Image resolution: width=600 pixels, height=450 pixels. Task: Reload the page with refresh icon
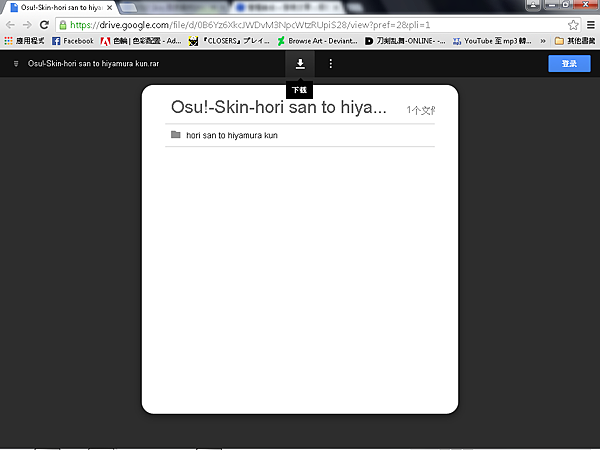(44, 25)
